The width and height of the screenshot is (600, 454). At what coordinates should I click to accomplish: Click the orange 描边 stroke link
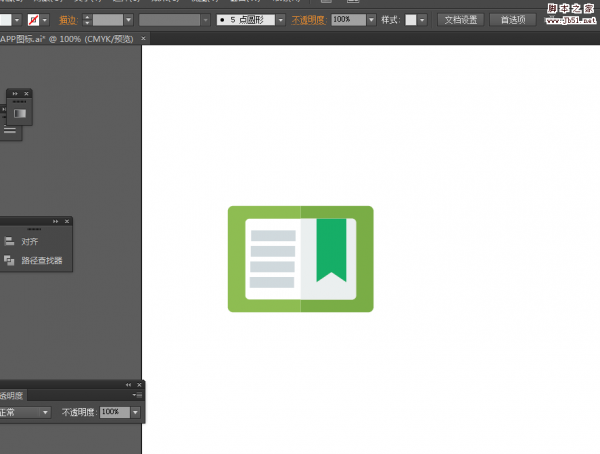coord(68,19)
